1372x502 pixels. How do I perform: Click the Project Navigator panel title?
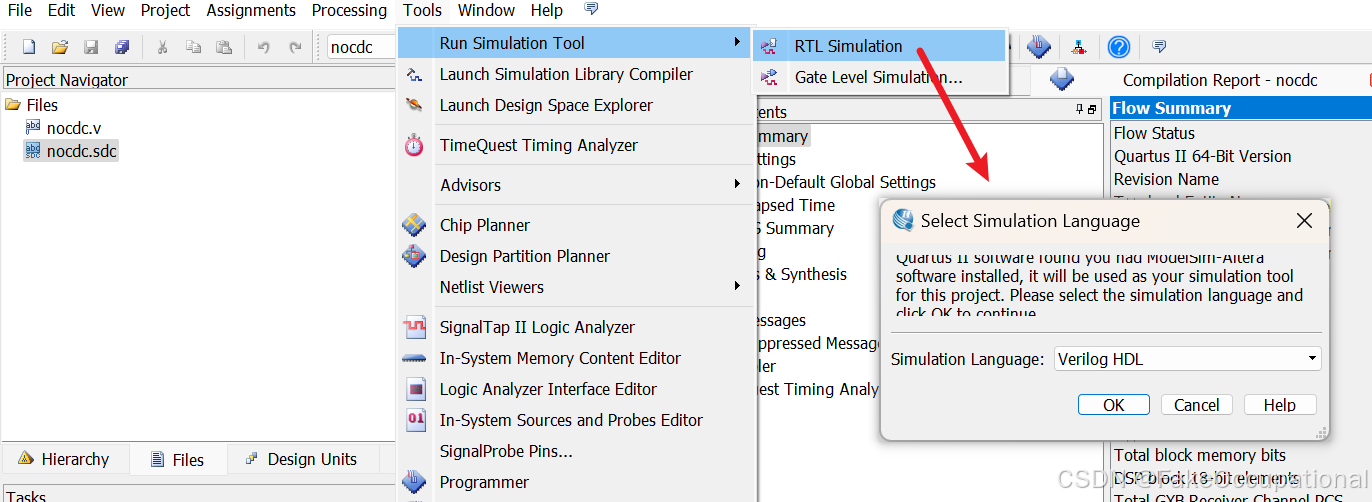67,80
